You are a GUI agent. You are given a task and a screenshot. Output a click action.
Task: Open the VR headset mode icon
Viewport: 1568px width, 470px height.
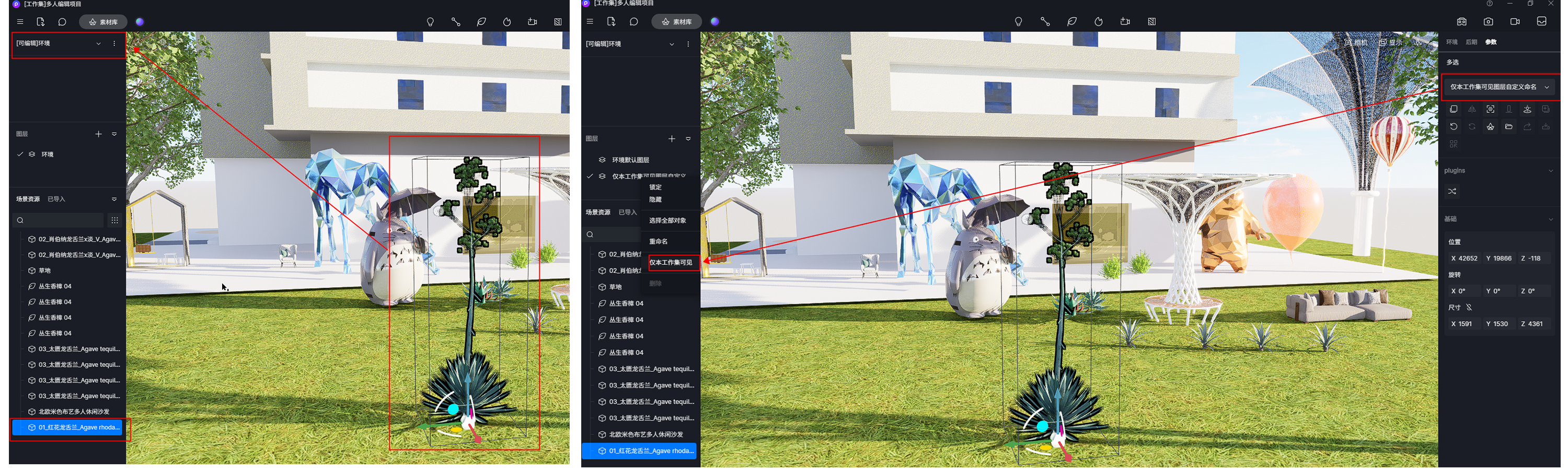pos(1461,21)
